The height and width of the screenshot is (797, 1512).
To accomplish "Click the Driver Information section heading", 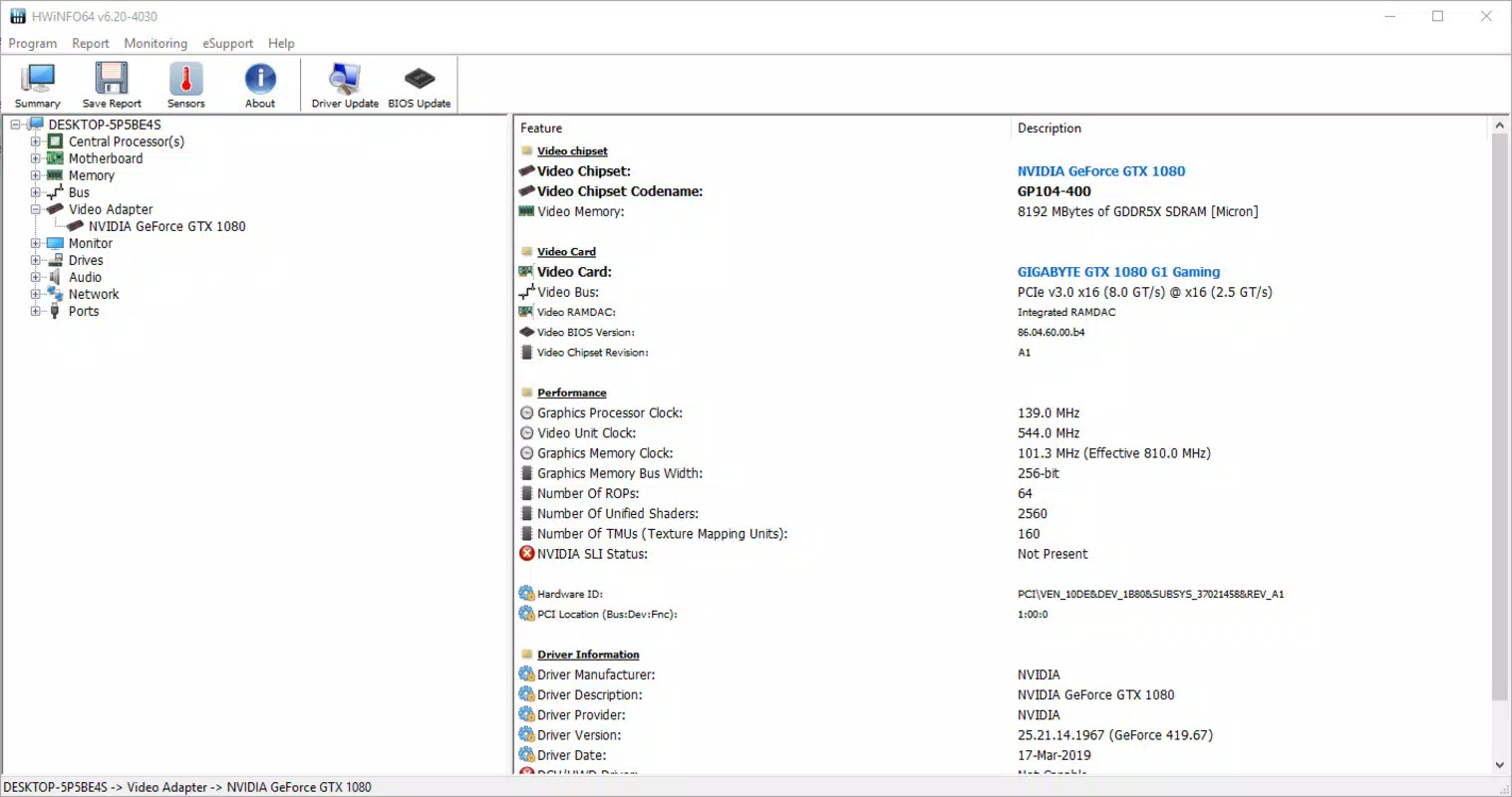I will pyautogui.click(x=588, y=655).
